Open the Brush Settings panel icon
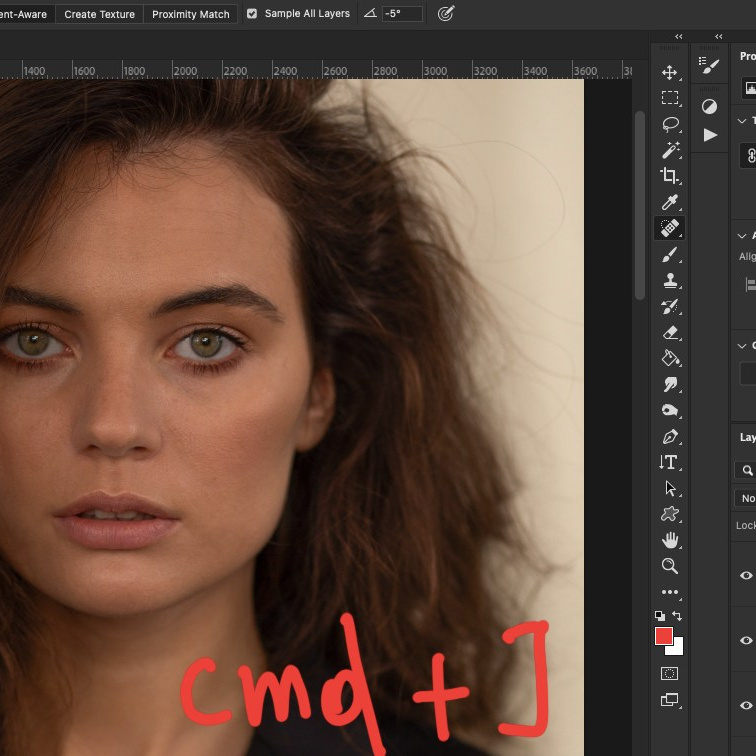The height and width of the screenshot is (756, 756). pyautogui.click(x=709, y=66)
